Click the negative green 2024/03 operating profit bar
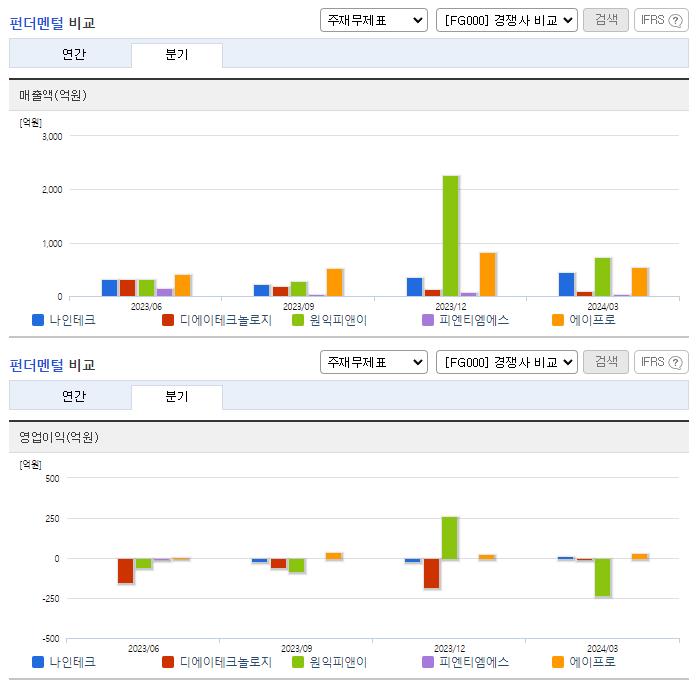 click(602, 577)
